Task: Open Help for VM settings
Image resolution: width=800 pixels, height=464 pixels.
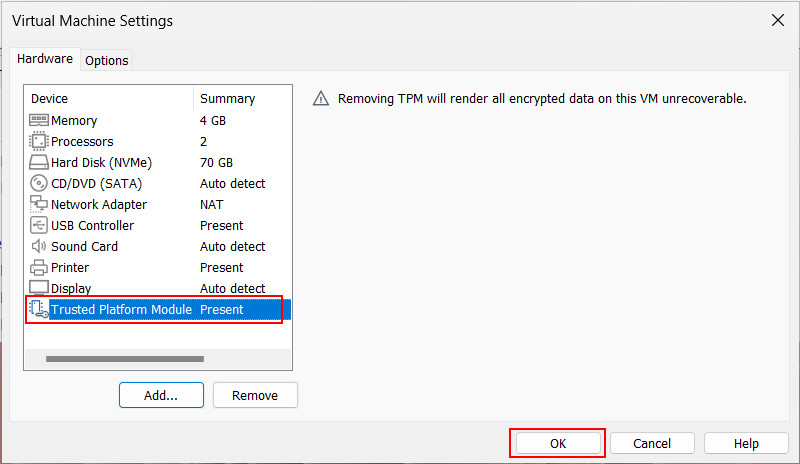Action: tap(746, 443)
